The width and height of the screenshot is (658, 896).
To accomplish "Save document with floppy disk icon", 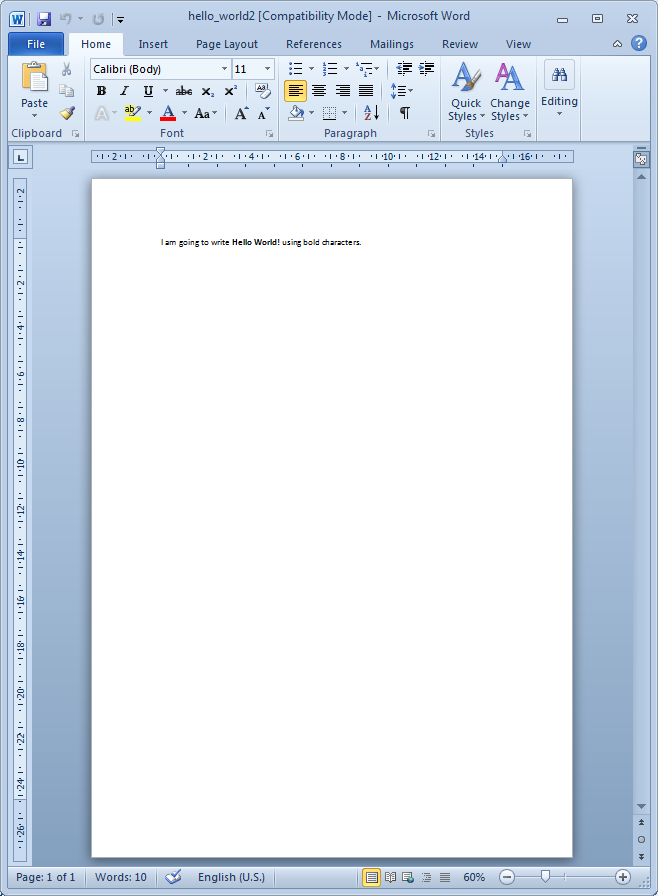I will (x=43, y=19).
